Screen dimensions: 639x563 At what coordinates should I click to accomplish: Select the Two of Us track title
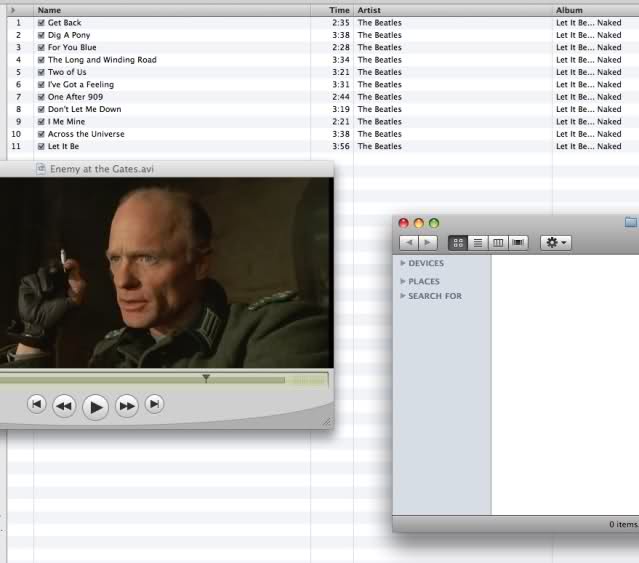[67, 72]
